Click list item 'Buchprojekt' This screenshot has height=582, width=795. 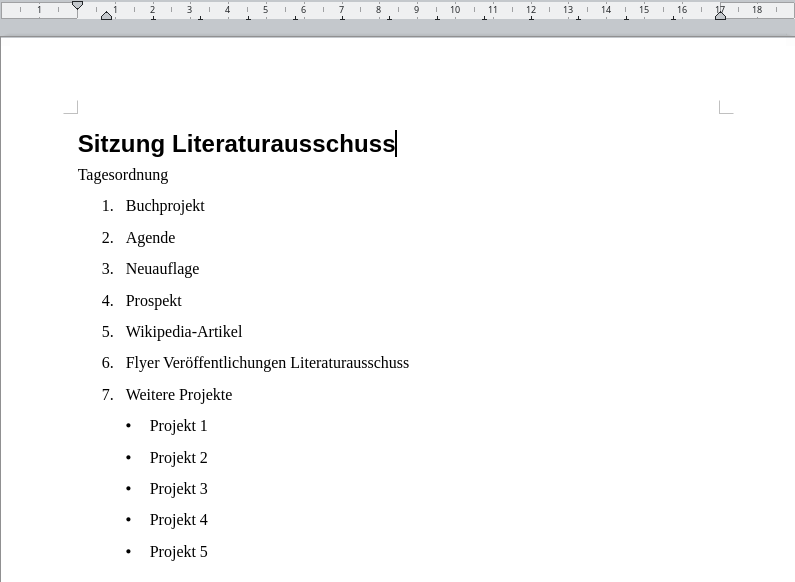(x=165, y=206)
